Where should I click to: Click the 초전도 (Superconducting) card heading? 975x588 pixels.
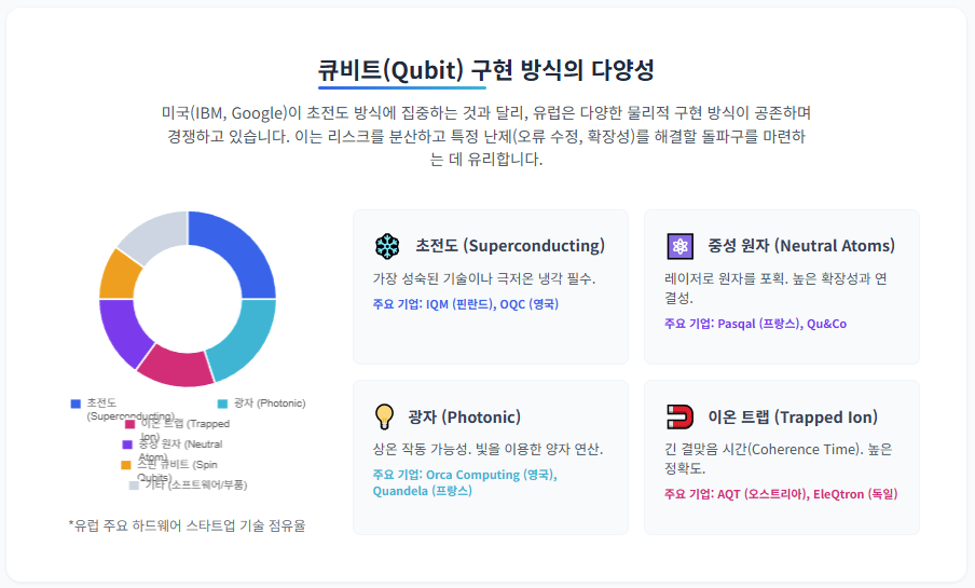point(510,246)
